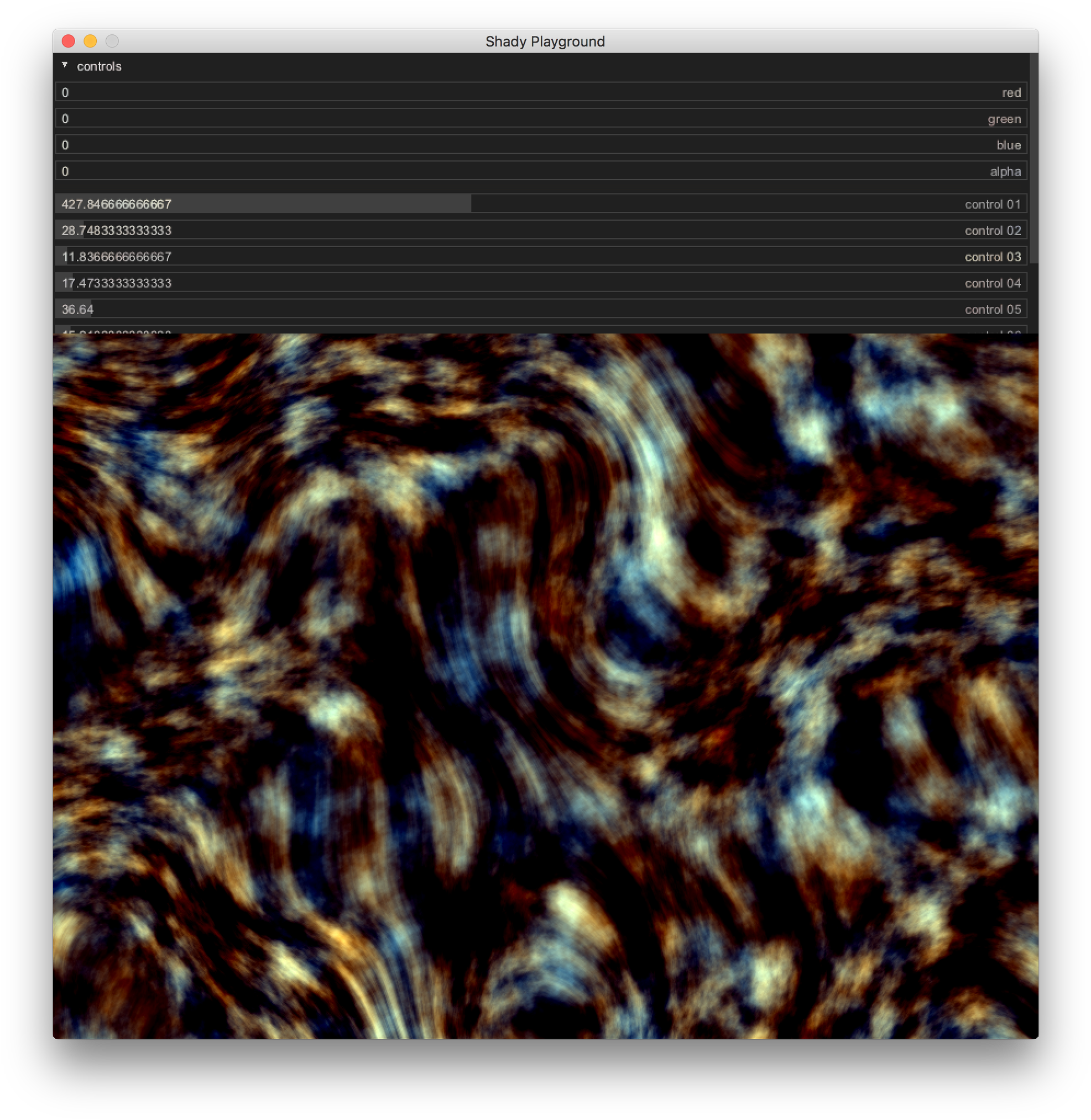Minimize the window with yellow button

click(x=90, y=41)
